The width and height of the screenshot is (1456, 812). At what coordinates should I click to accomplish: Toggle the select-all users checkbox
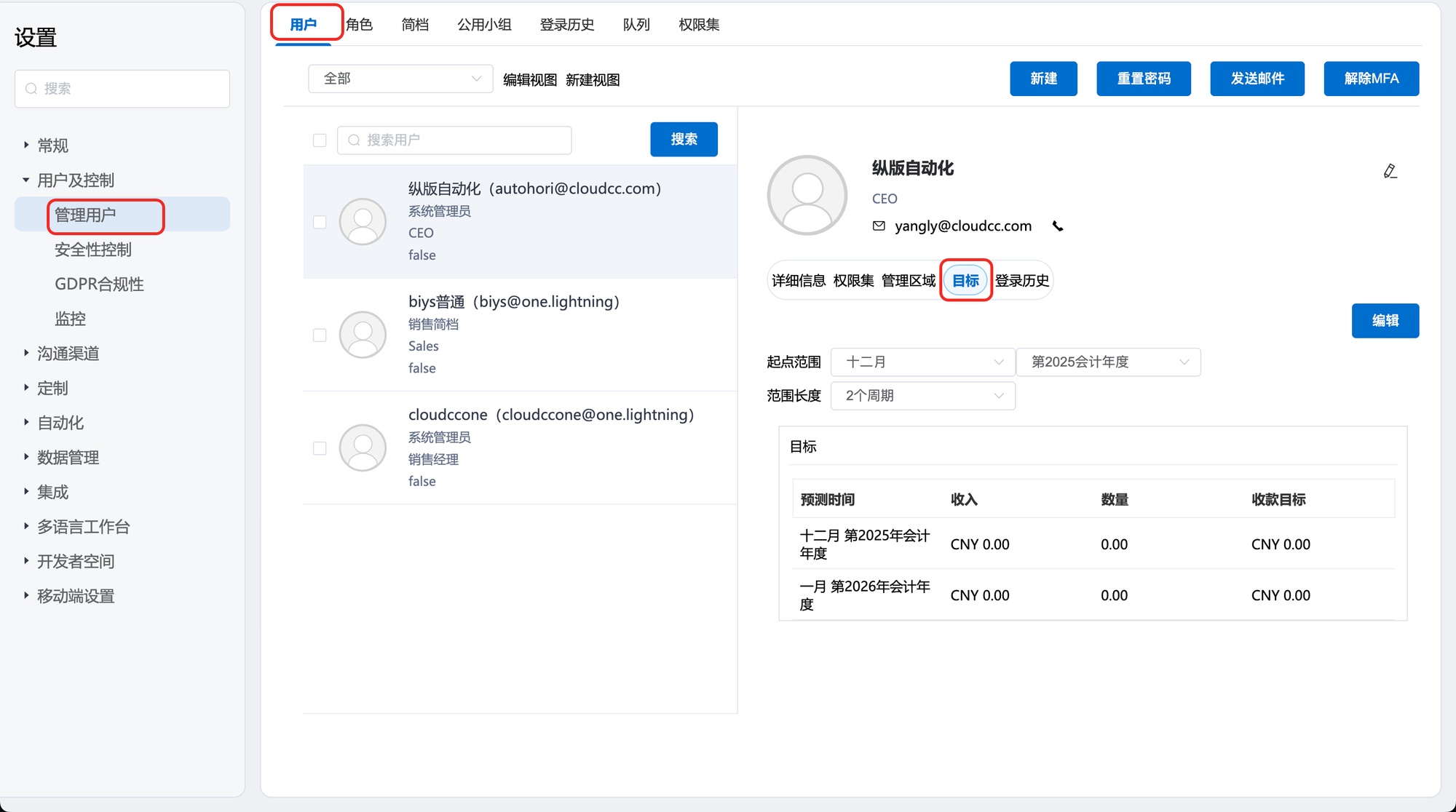[320, 140]
